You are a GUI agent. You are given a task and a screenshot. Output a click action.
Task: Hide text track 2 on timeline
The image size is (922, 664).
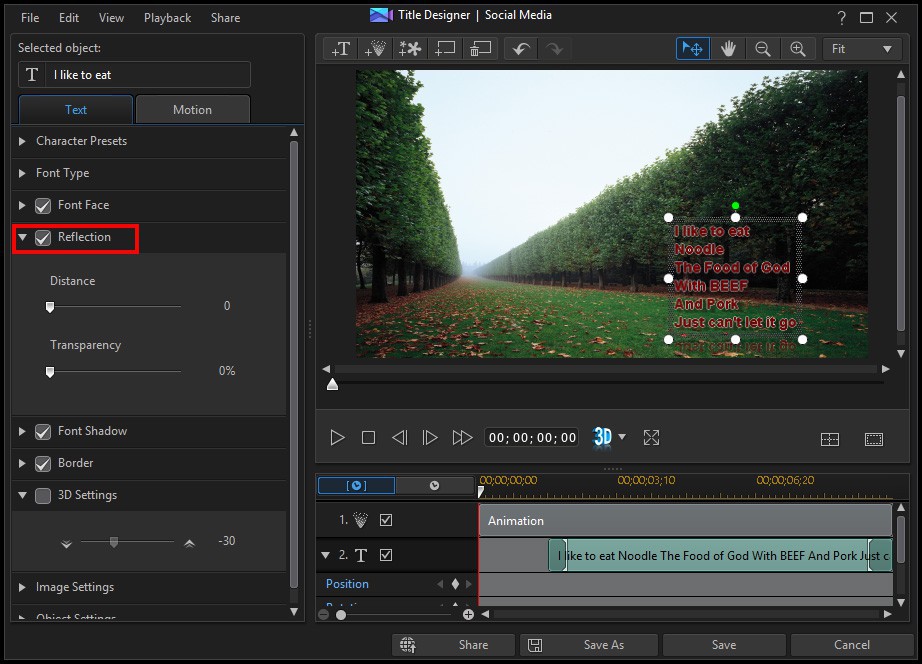coord(386,555)
